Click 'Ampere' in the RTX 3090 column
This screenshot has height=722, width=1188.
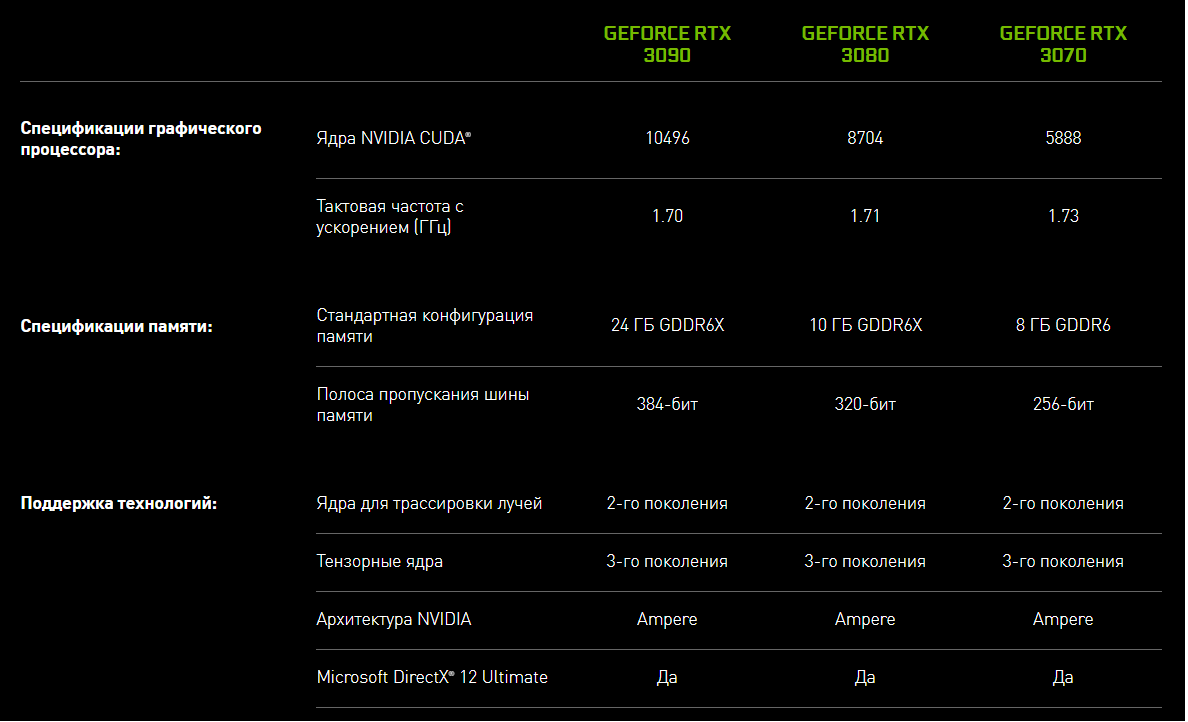pos(667,620)
